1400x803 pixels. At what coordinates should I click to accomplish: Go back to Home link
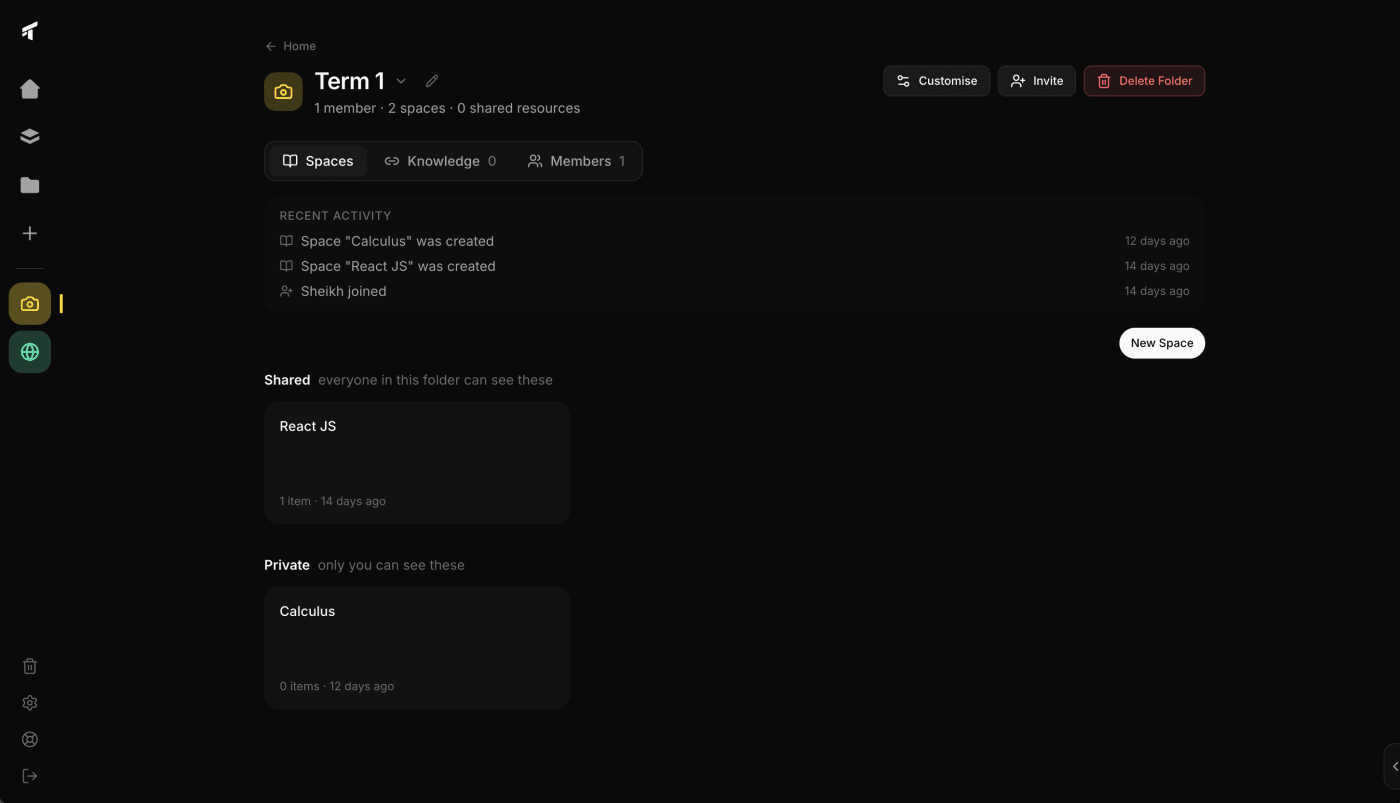(x=291, y=46)
